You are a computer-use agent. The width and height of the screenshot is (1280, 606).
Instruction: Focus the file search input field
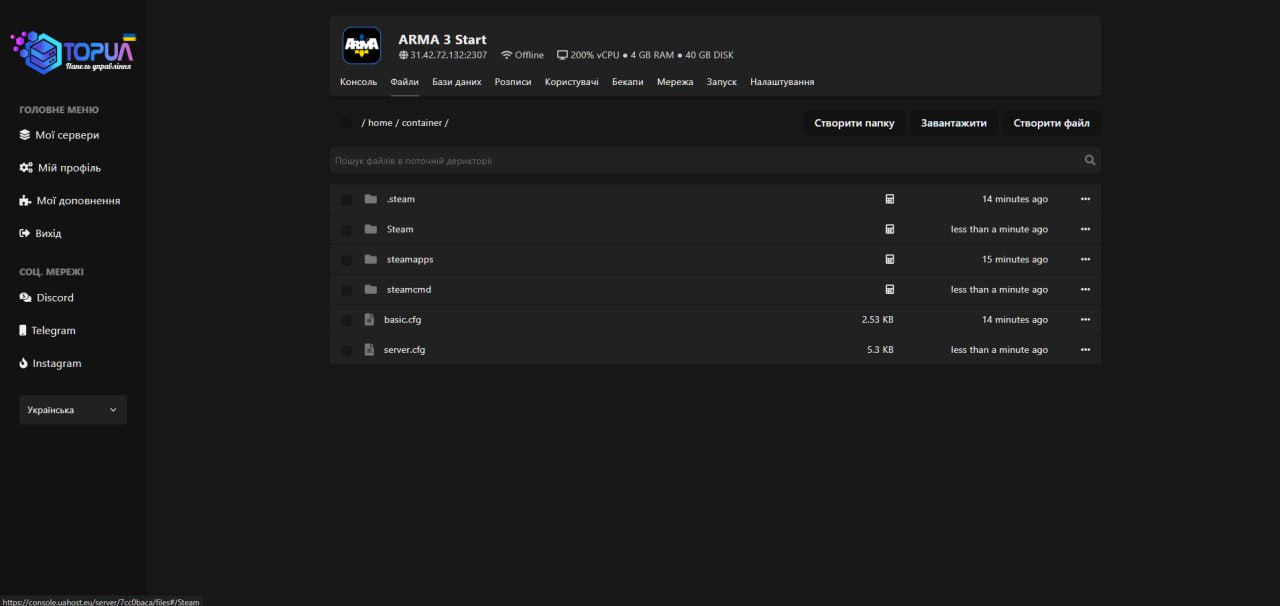click(700, 160)
